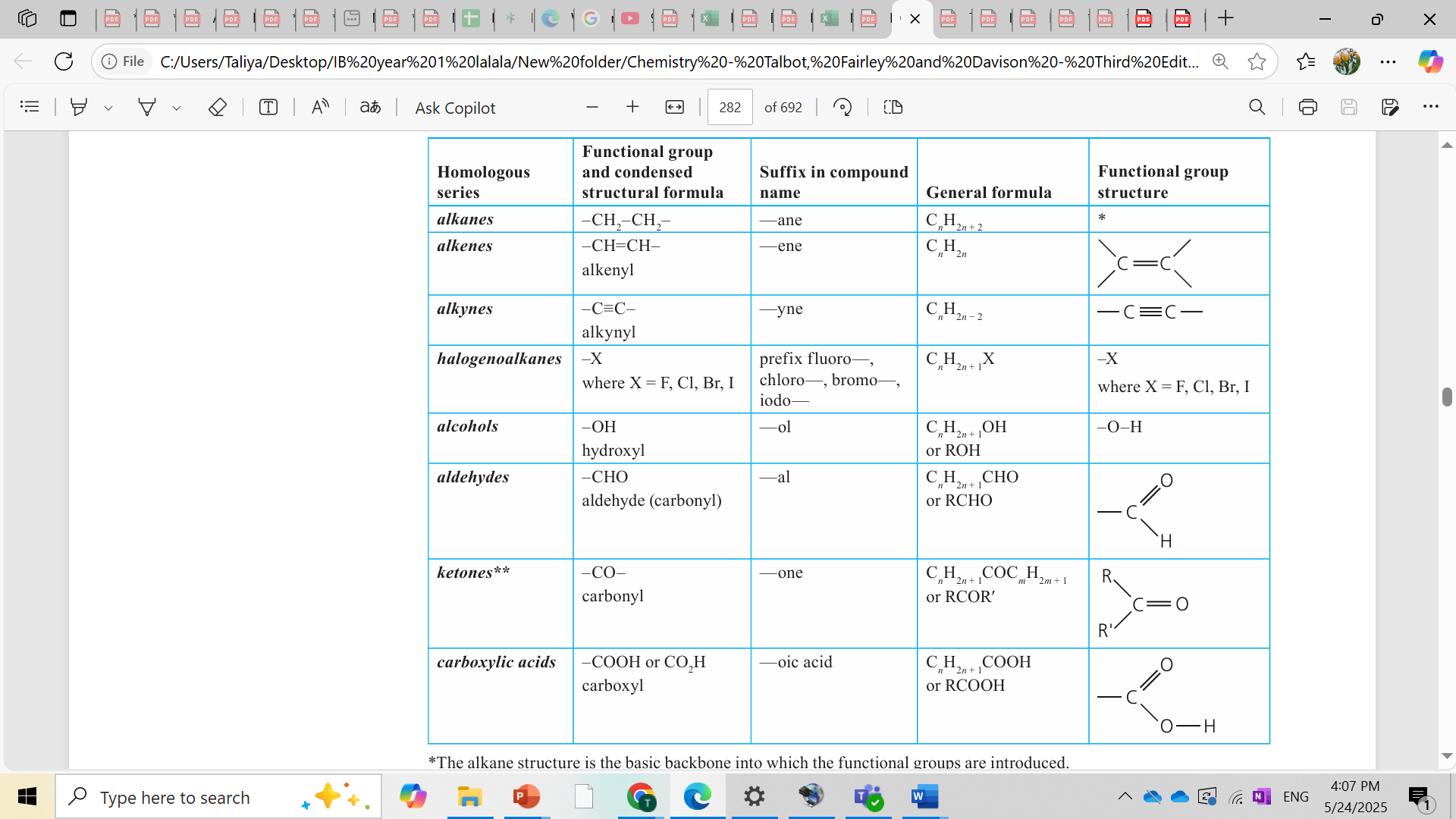Open File Explorer from the taskbar
The width and height of the screenshot is (1456, 819).
[x=469, y=796]
